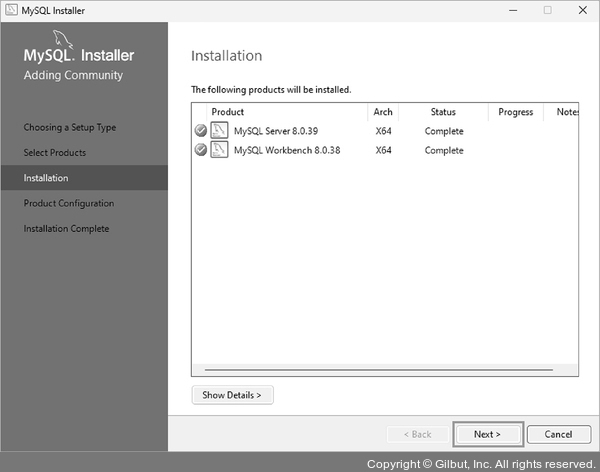Screen dimensions: 600x472
Task: Select the Installation step in sidebar
Action: click(47, 178)
